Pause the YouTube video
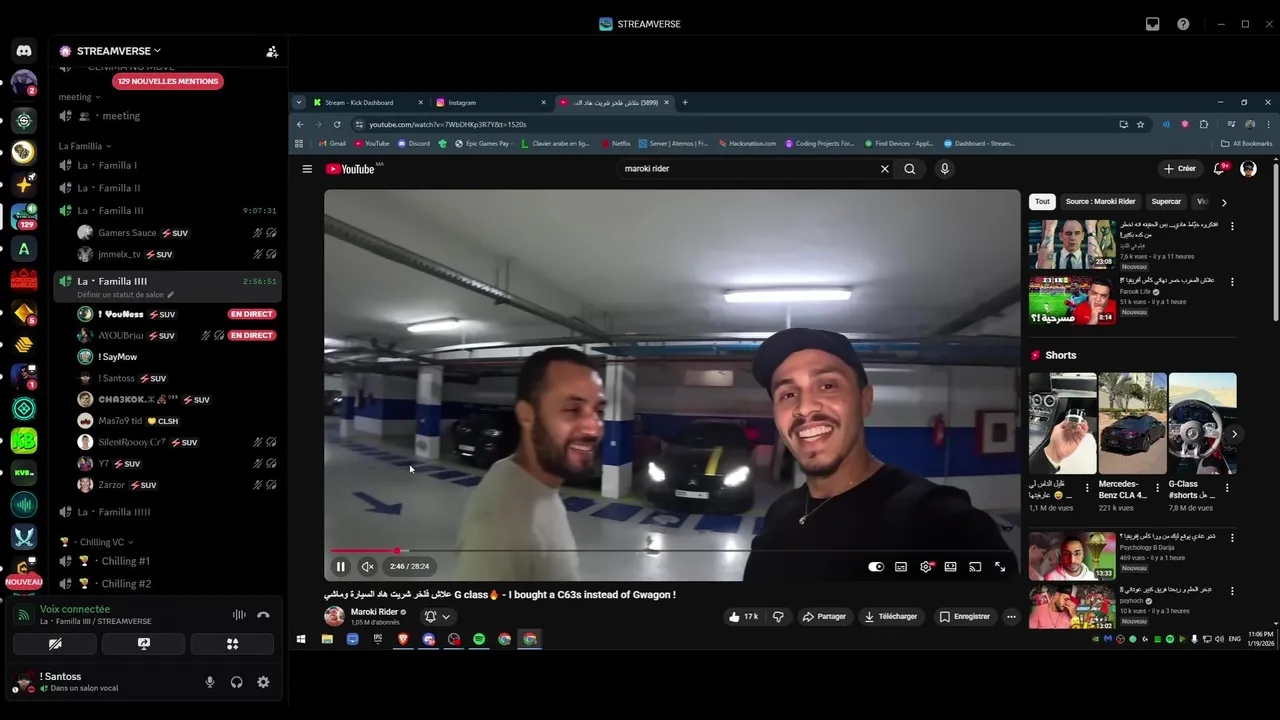This screenshot has height=720, width=1280. click(x=340, y=567)
